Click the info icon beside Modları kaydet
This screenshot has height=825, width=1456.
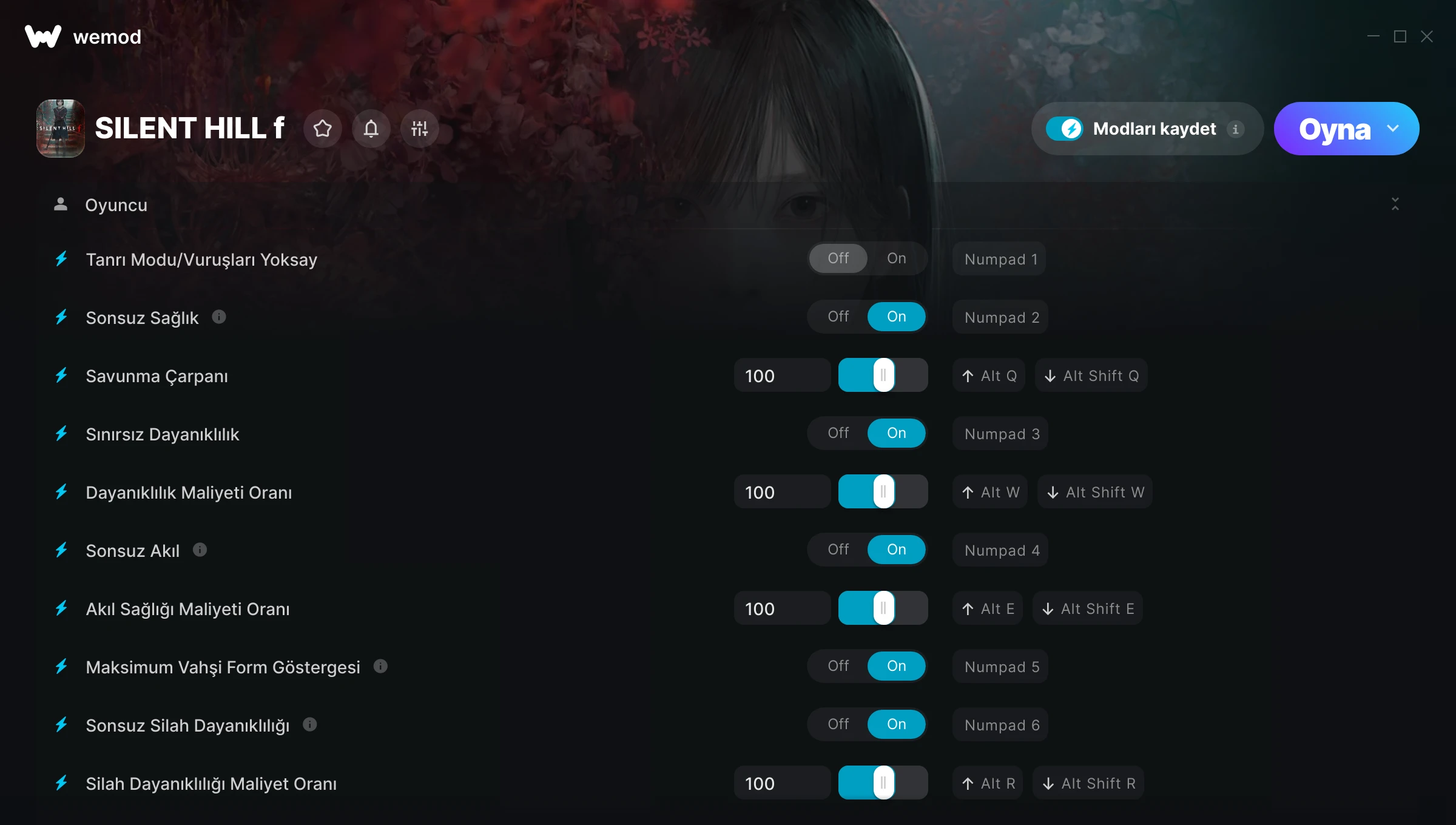1236,129
